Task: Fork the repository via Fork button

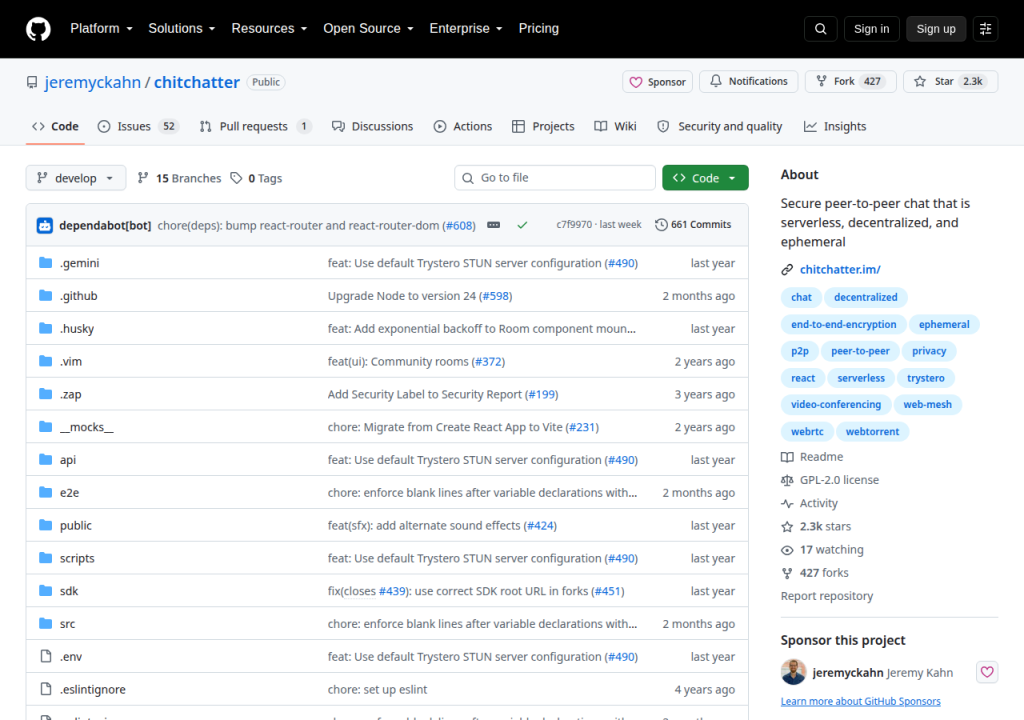Action: (850, 82)
